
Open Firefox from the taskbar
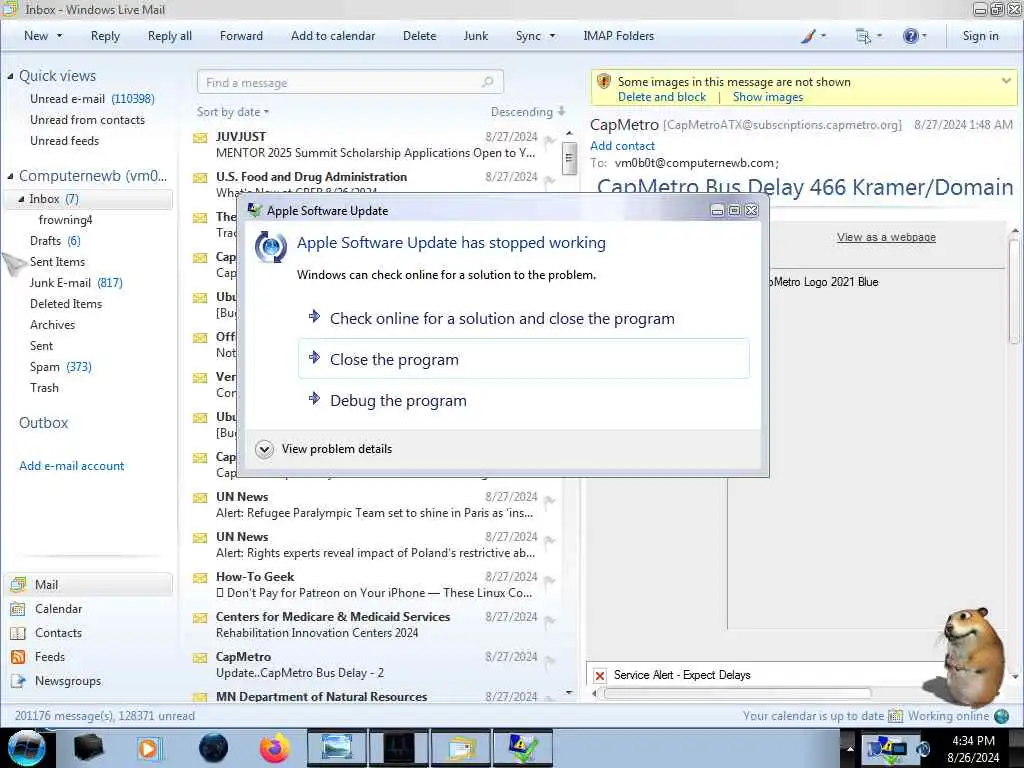pos(274,748)
